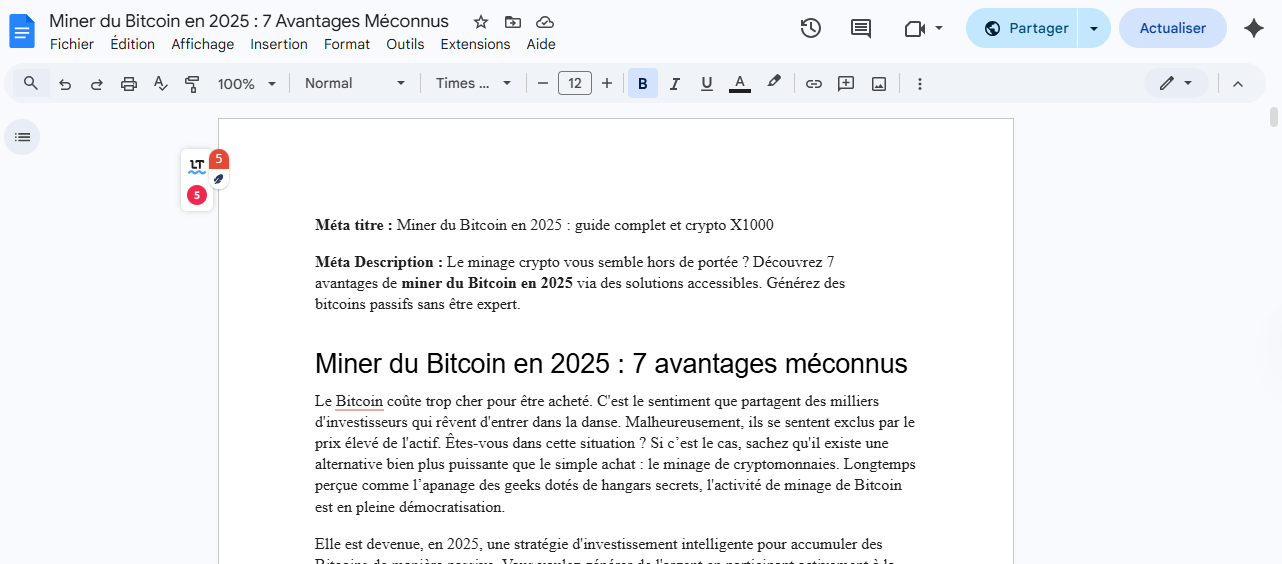Click the bold Méta Description label
The image size is (1282, 564).
[x=379, y=262]
